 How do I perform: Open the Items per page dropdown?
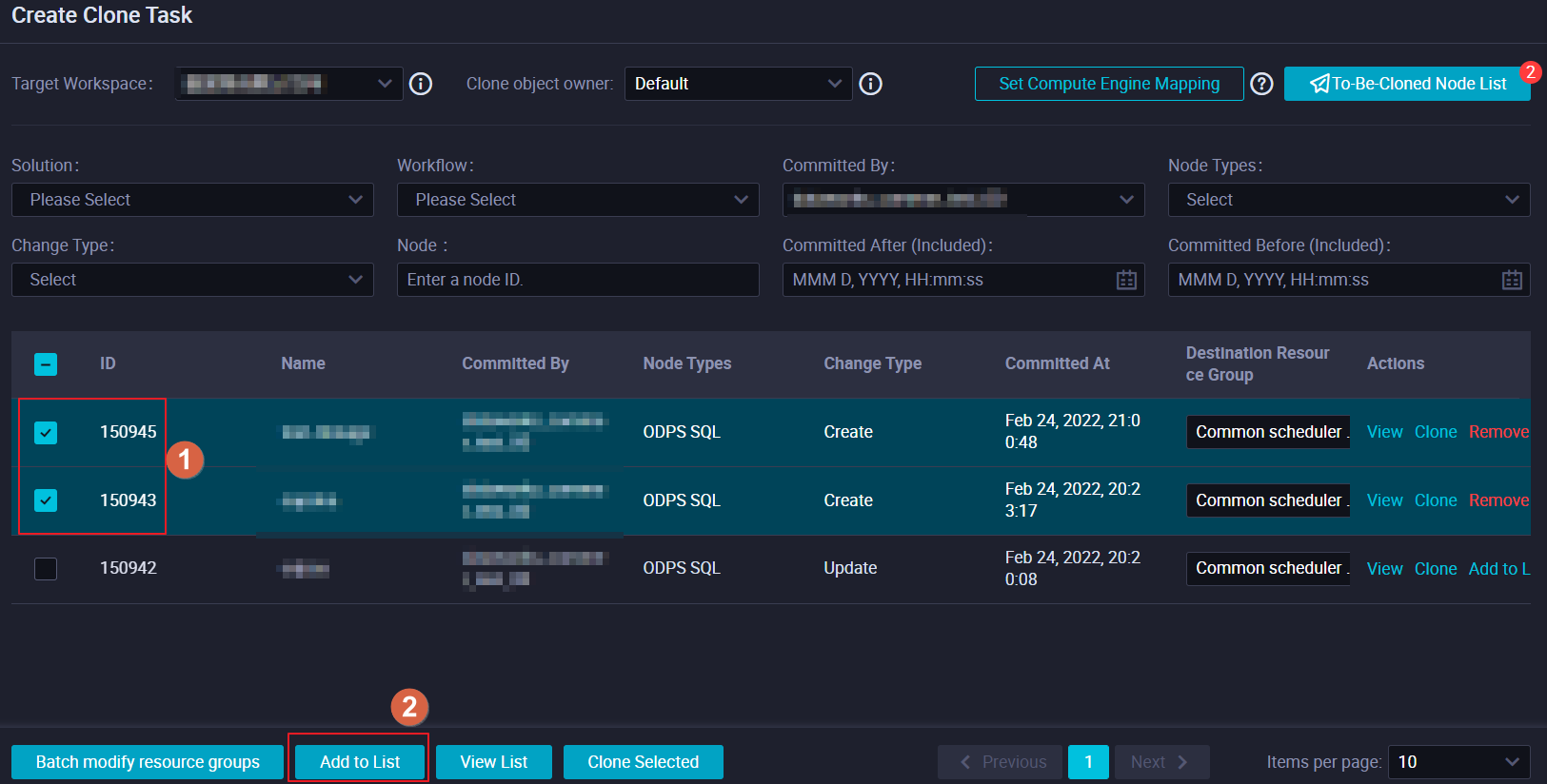[x=1459, y=762]
